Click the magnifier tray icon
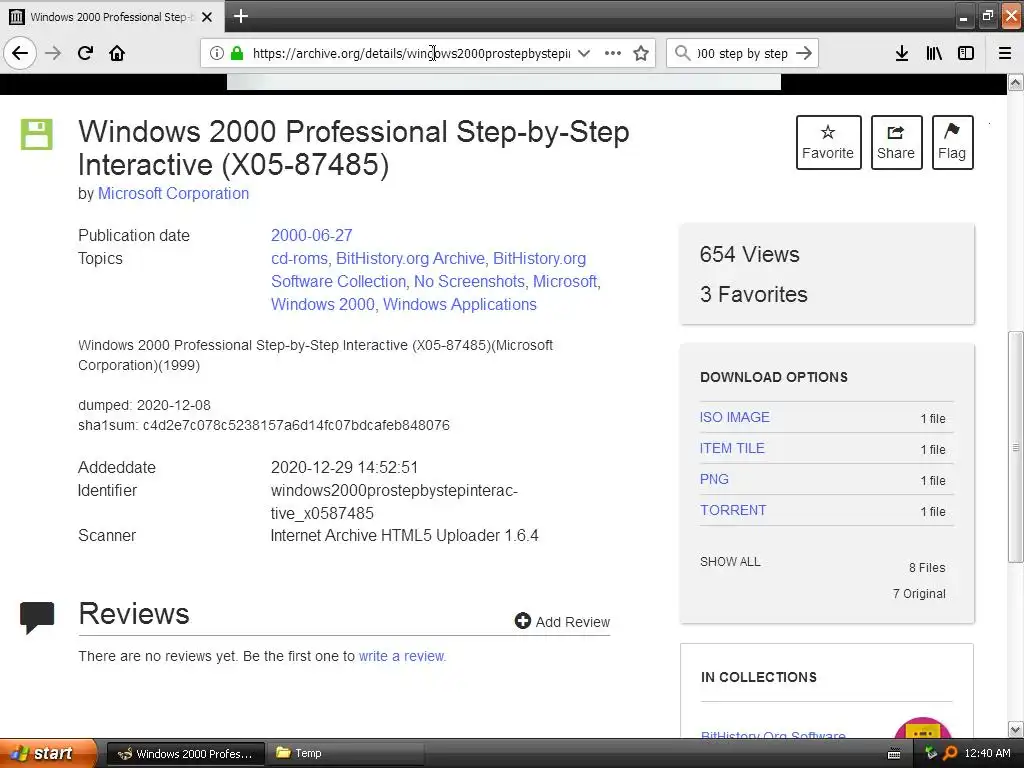Viewport: 1024px width, 768px height. point(950,754)
